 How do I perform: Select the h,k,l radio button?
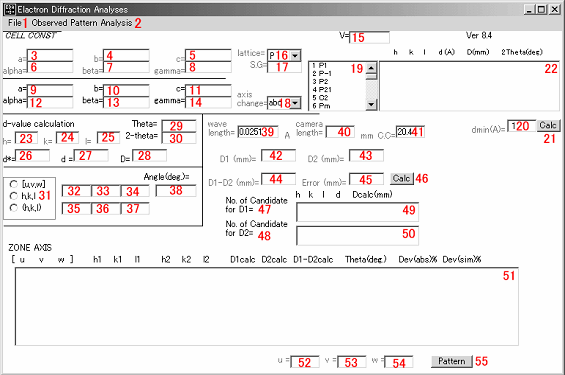click(x=14, y=196)
